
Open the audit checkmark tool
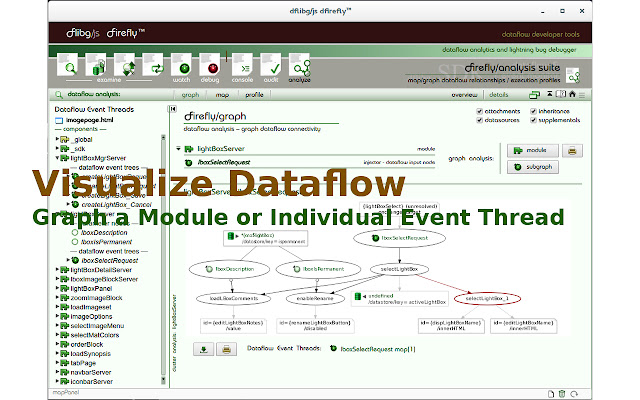coord(271,65)
